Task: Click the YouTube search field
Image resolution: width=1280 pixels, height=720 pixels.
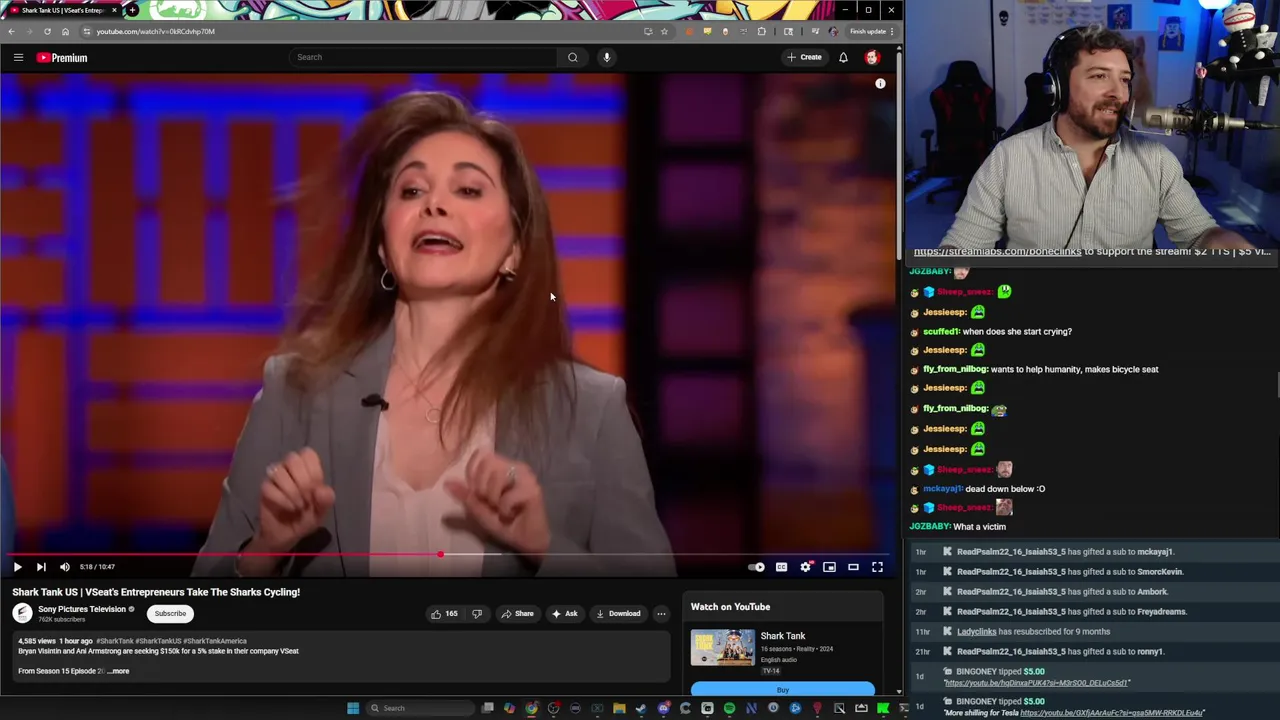Action: coord(423,57)
